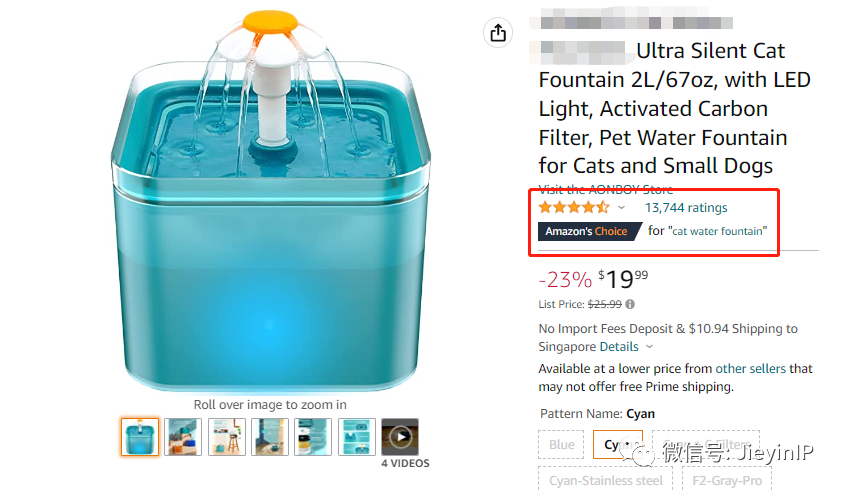The height and width of the screenshot is (492, 841).
Task: Select the second product image thumbnail
Action: pyautogui.click(x=183, y=437)
